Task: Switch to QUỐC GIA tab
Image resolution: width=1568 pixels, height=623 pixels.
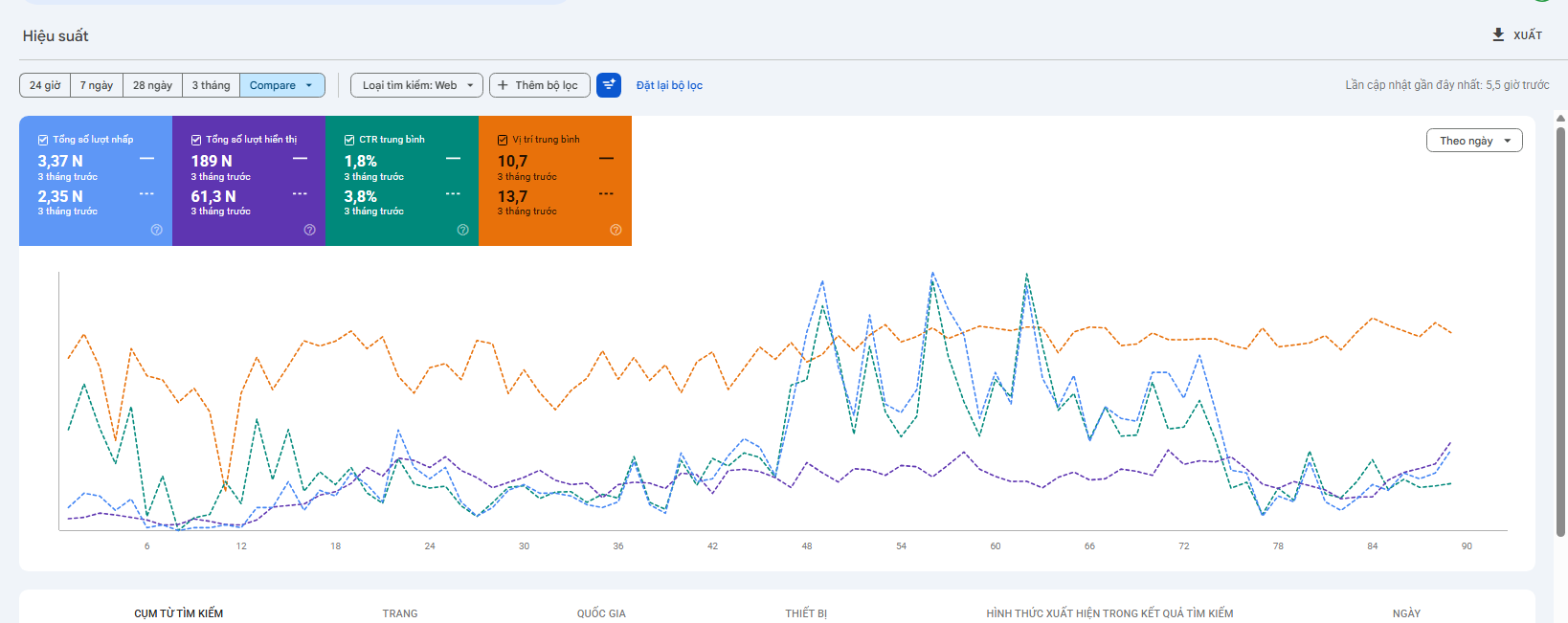Action: [601, 613]
